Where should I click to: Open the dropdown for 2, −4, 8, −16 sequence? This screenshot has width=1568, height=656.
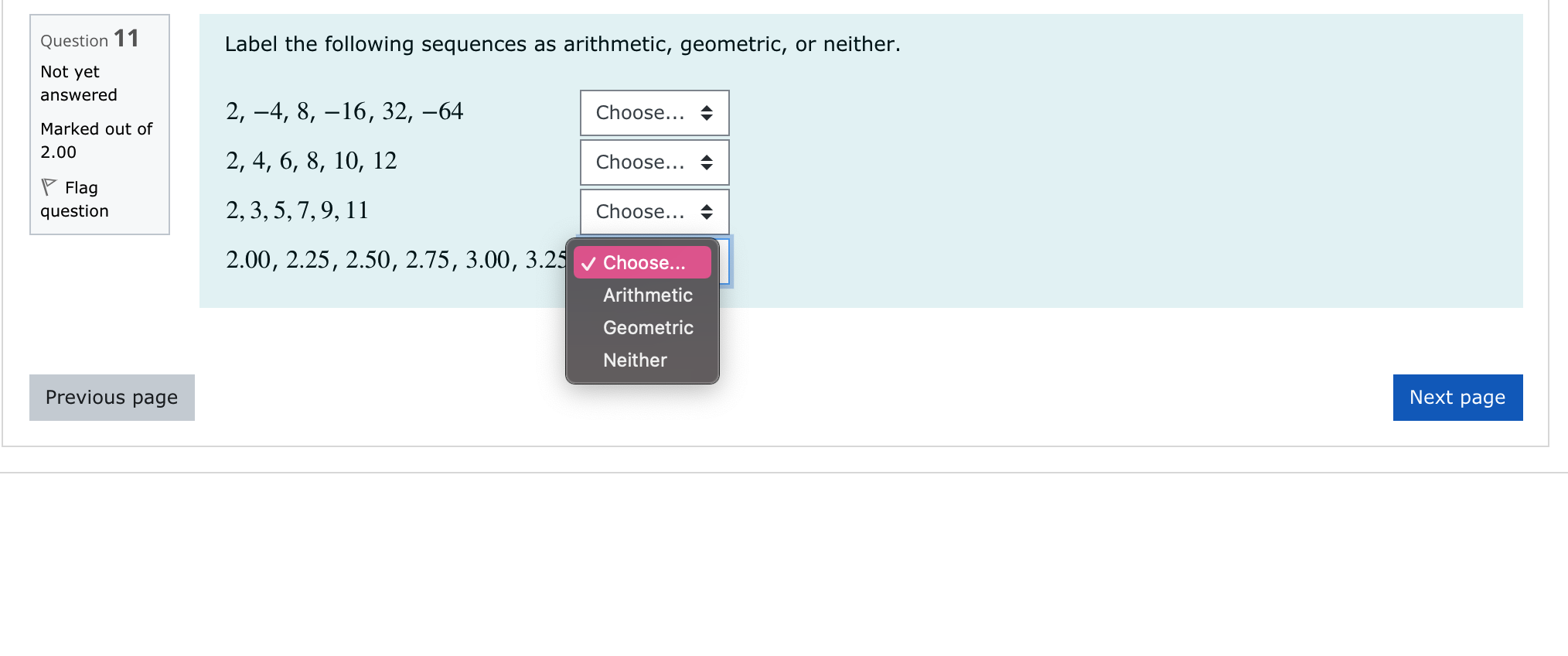pos(654,113)
